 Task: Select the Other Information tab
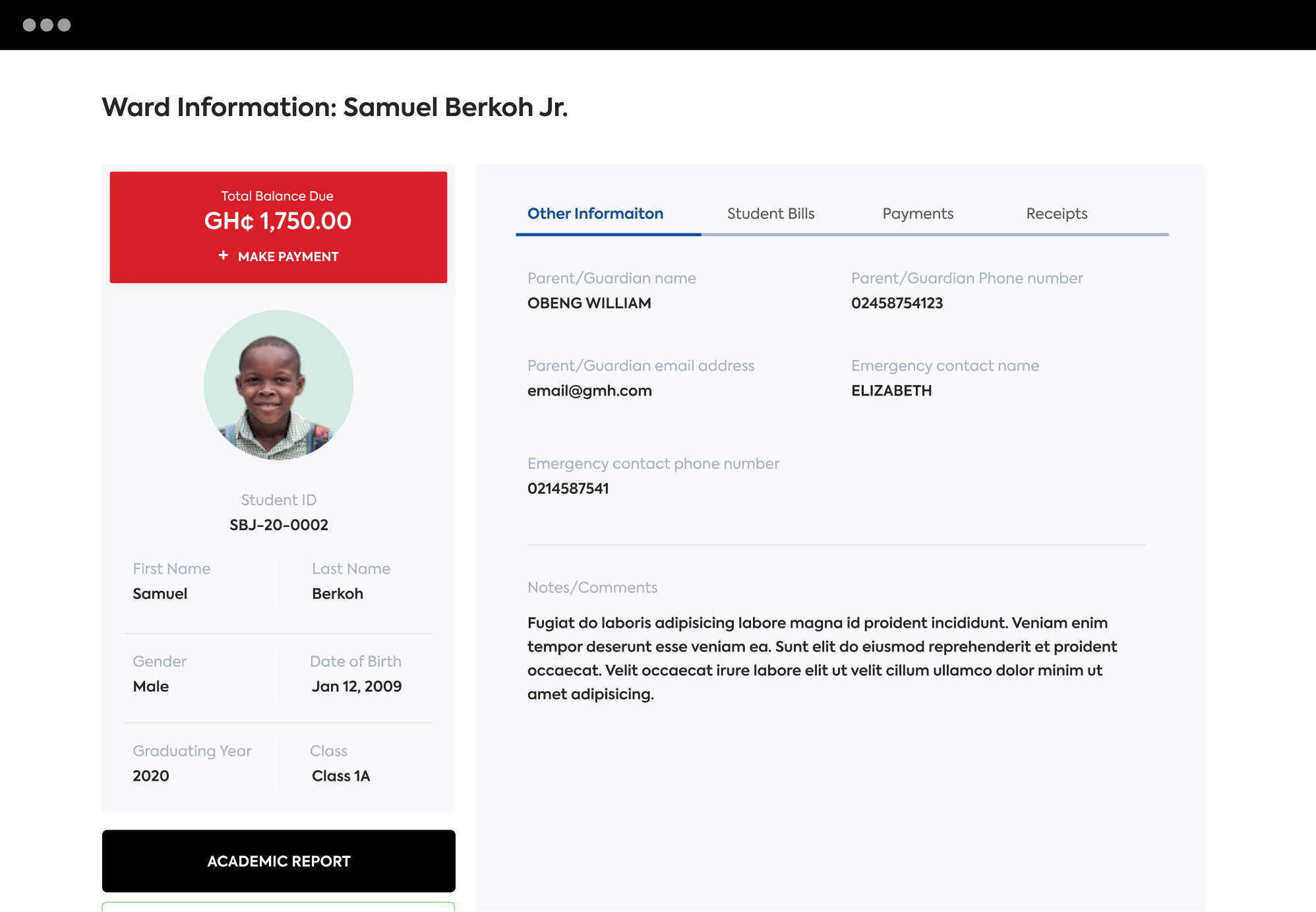point(595,214)
